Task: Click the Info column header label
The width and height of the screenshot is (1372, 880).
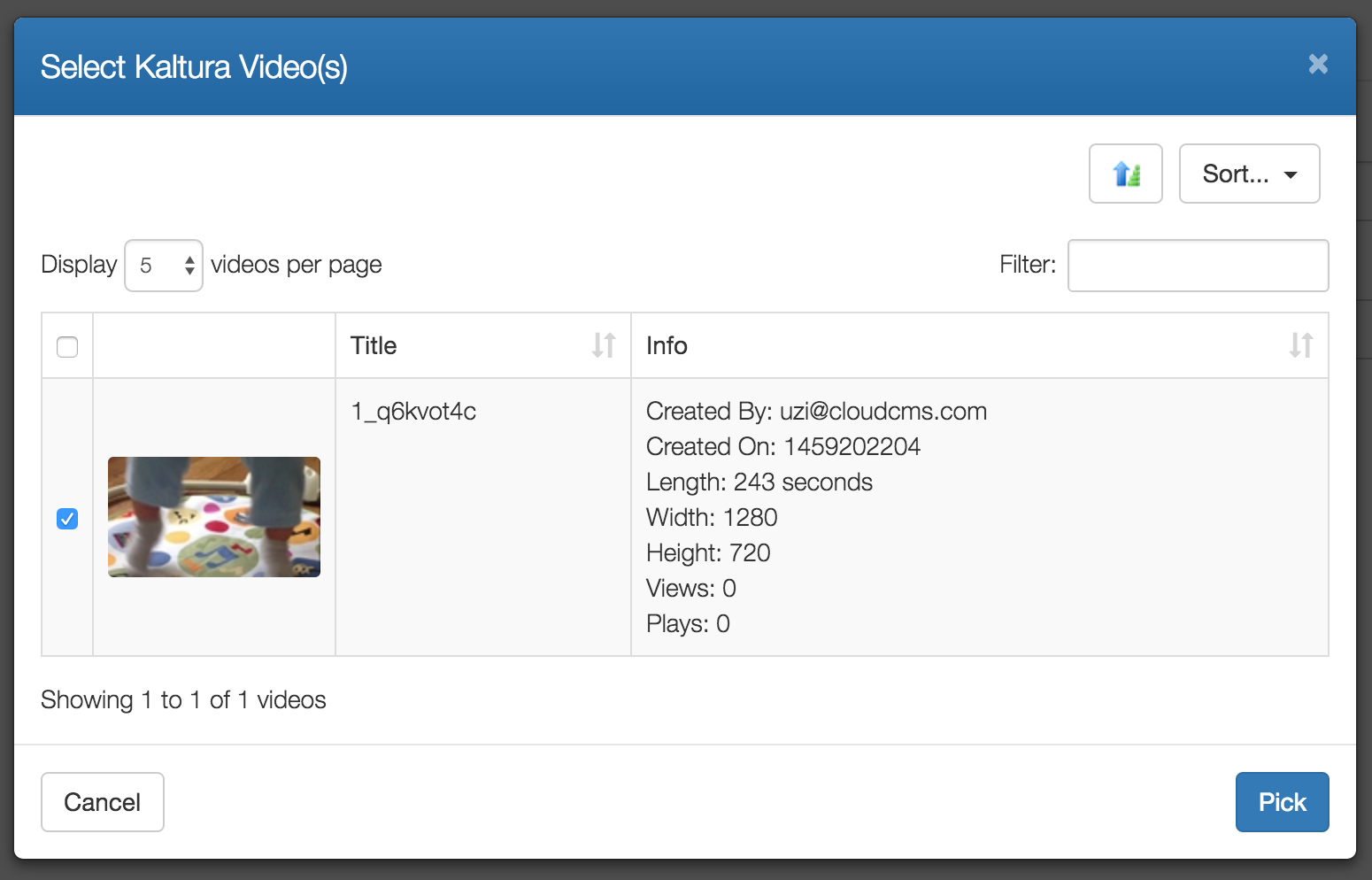Action: (x=667, y=346)
